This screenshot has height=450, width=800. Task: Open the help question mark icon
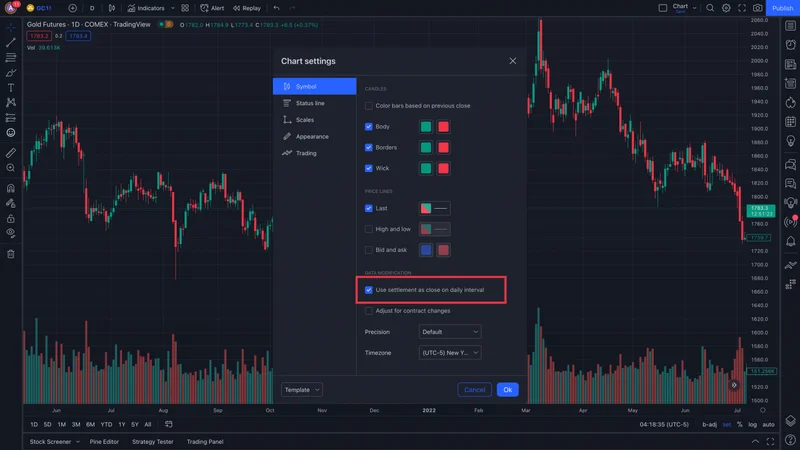(790, 439)
